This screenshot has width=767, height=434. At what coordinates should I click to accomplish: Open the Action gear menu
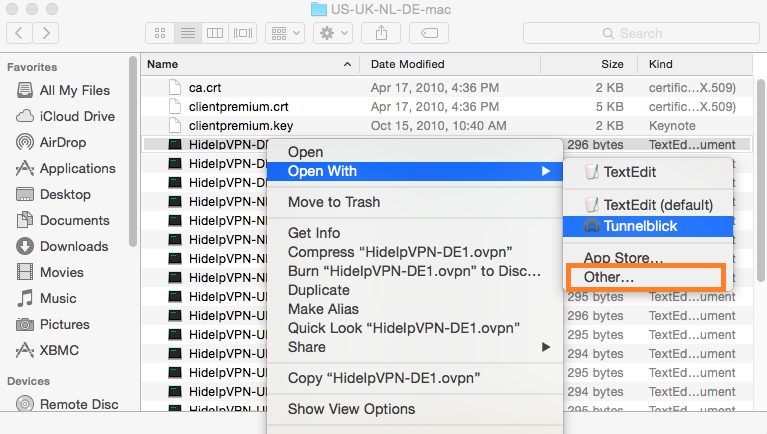(333, 33)
